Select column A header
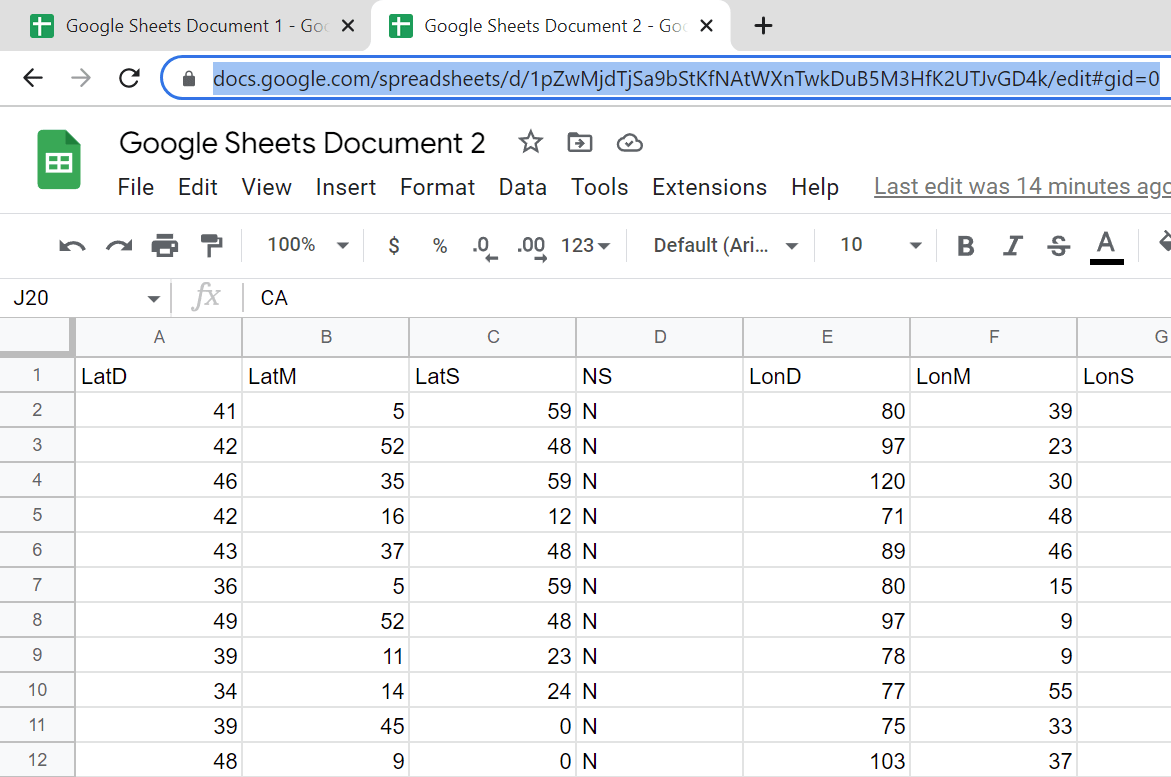This screenshot has width=1171, height=777. click(159, 337)
